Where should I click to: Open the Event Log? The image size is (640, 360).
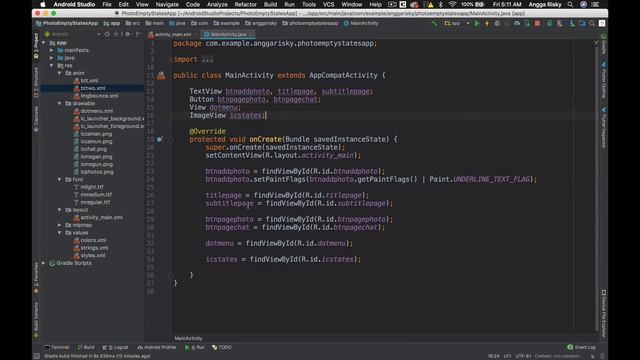(582, 347)
